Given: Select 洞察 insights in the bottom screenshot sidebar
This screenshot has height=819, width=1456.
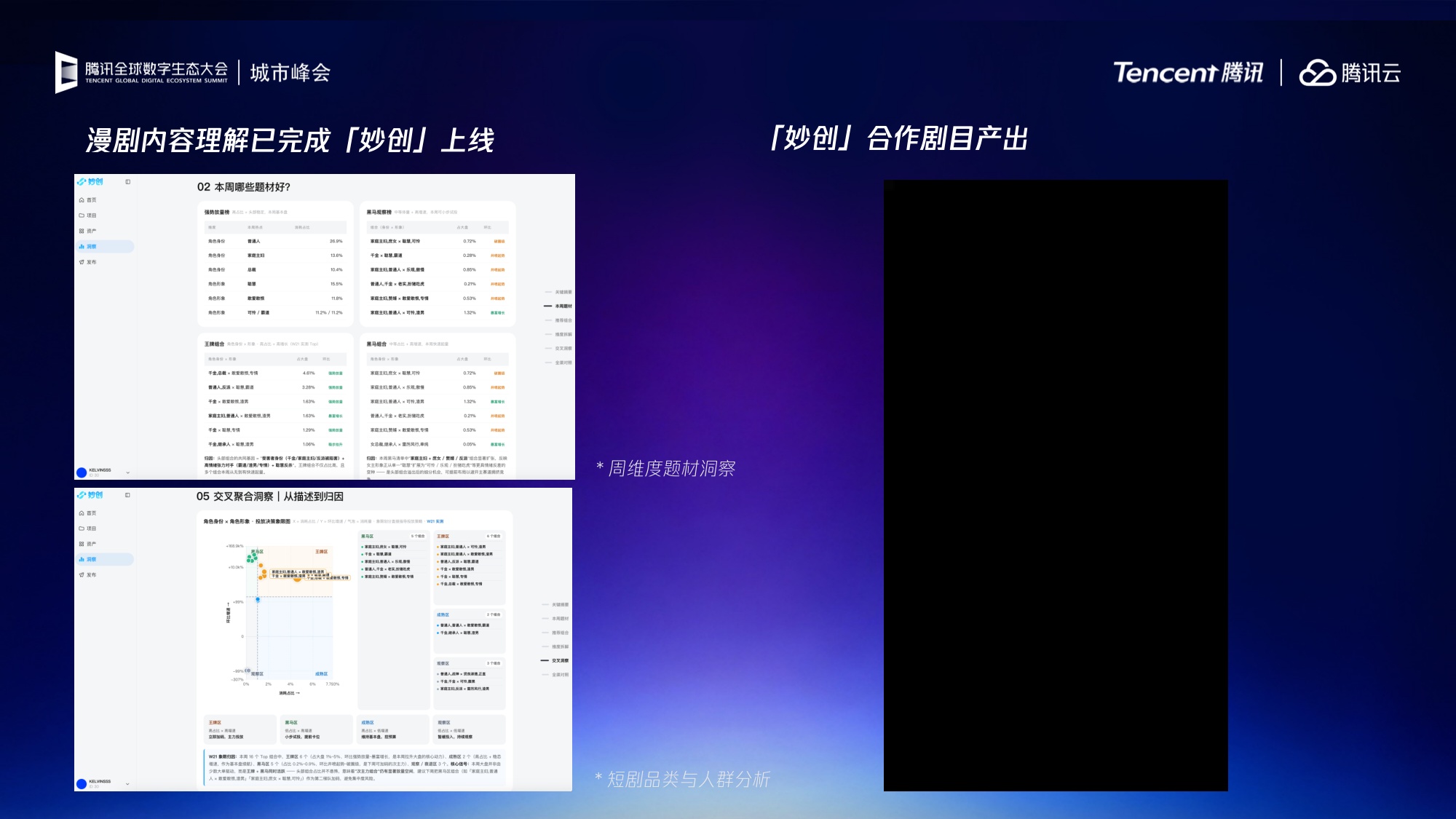Looking at the screenshot, I should click(x=105, y=559).
